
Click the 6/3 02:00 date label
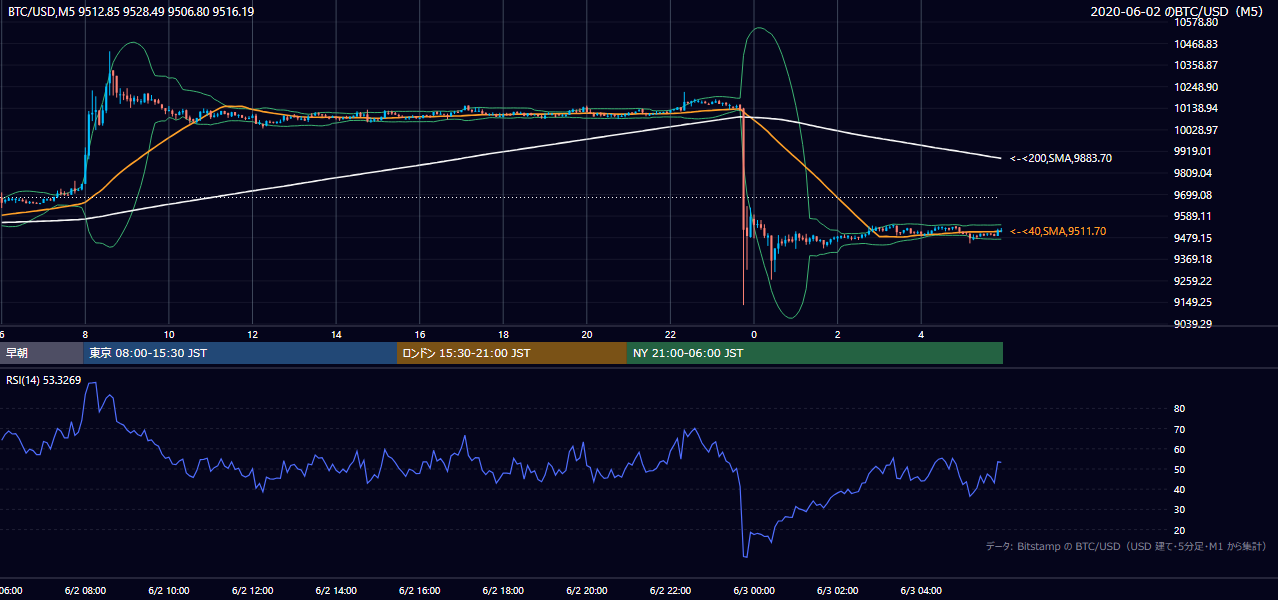pyautogui.click(x=838, y=590)
